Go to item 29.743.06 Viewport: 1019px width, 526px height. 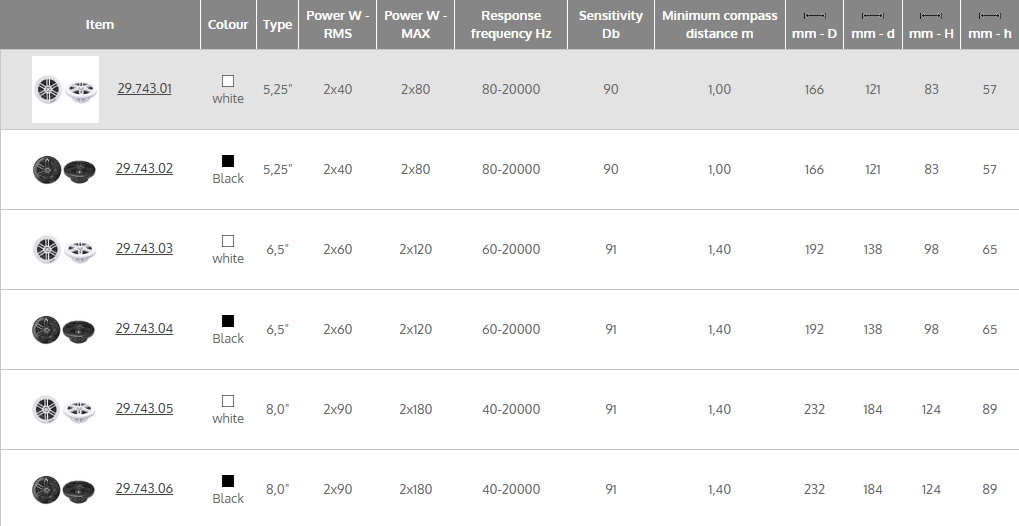pos(144,488)
